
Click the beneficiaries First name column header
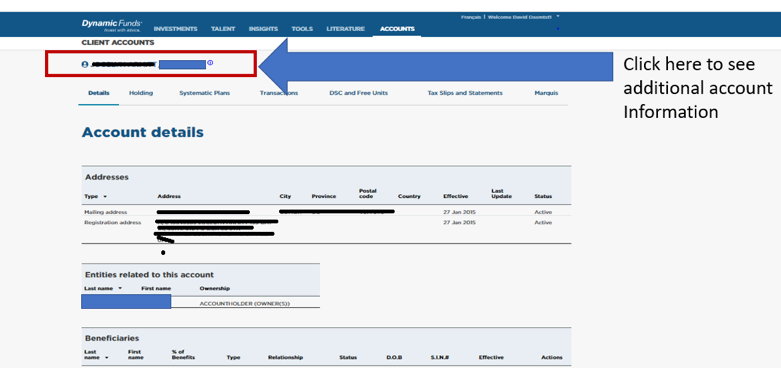pos(134,355)
